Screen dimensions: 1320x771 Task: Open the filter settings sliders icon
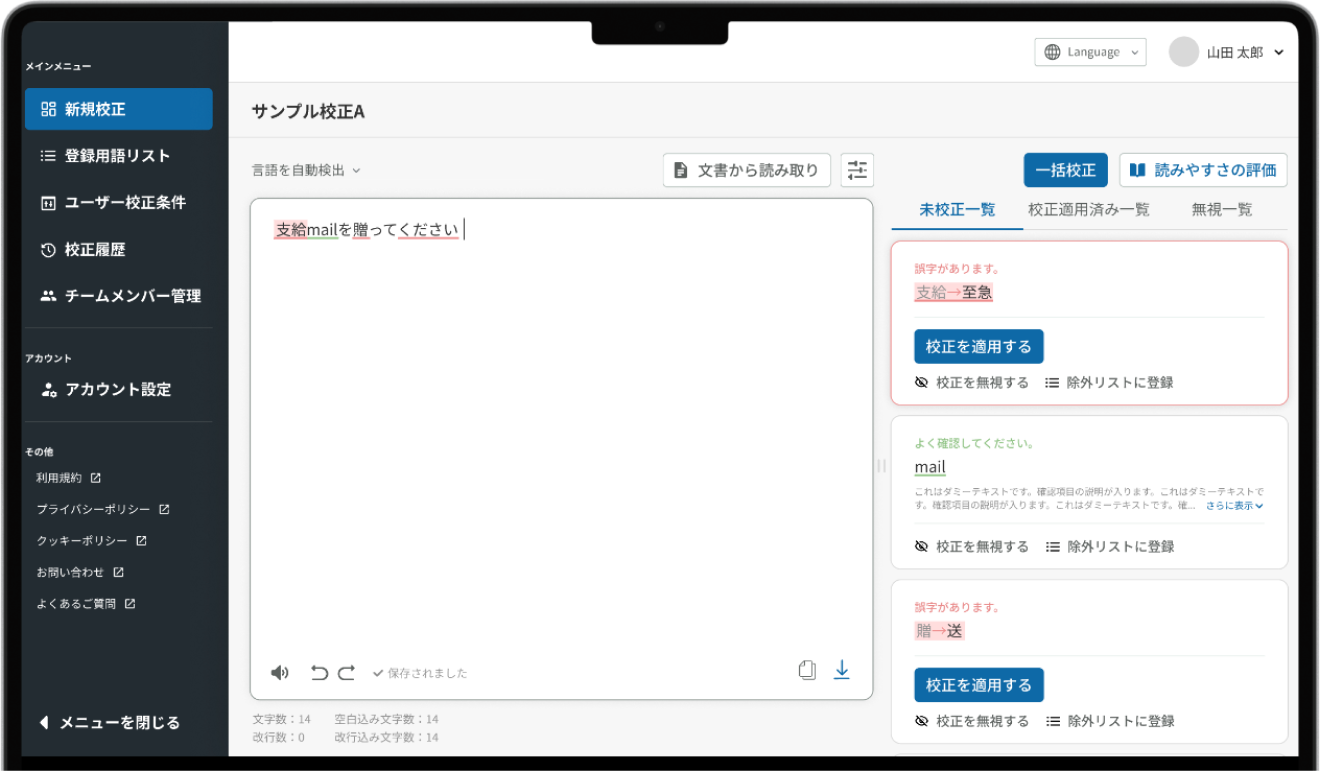[x=857, y=170]
